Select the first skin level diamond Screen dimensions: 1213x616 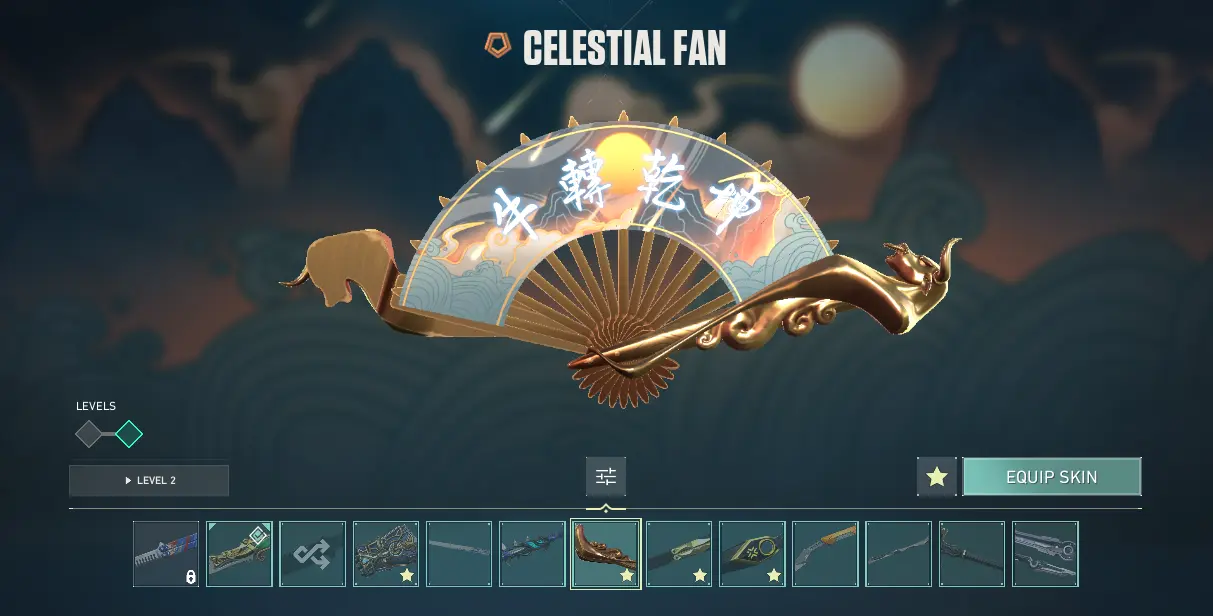(x=89, y=434)
